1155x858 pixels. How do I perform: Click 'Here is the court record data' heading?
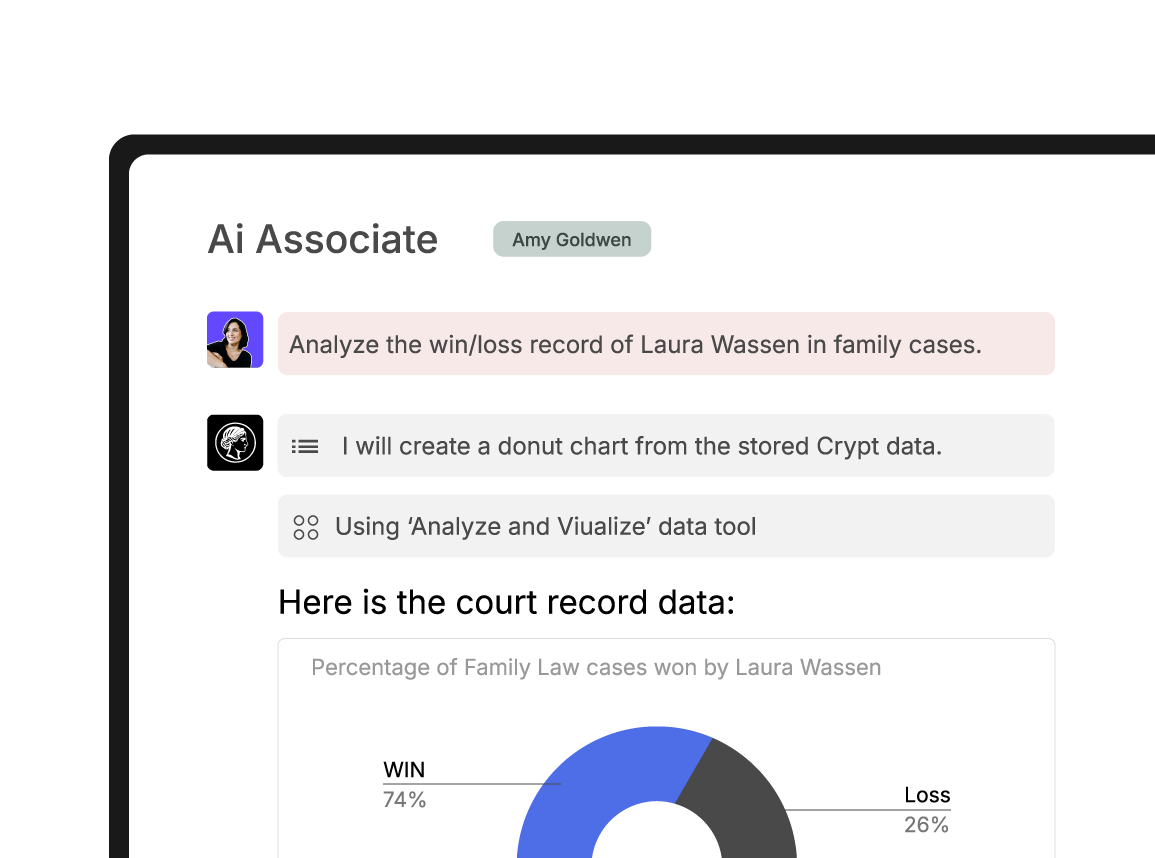pos(507,602)
